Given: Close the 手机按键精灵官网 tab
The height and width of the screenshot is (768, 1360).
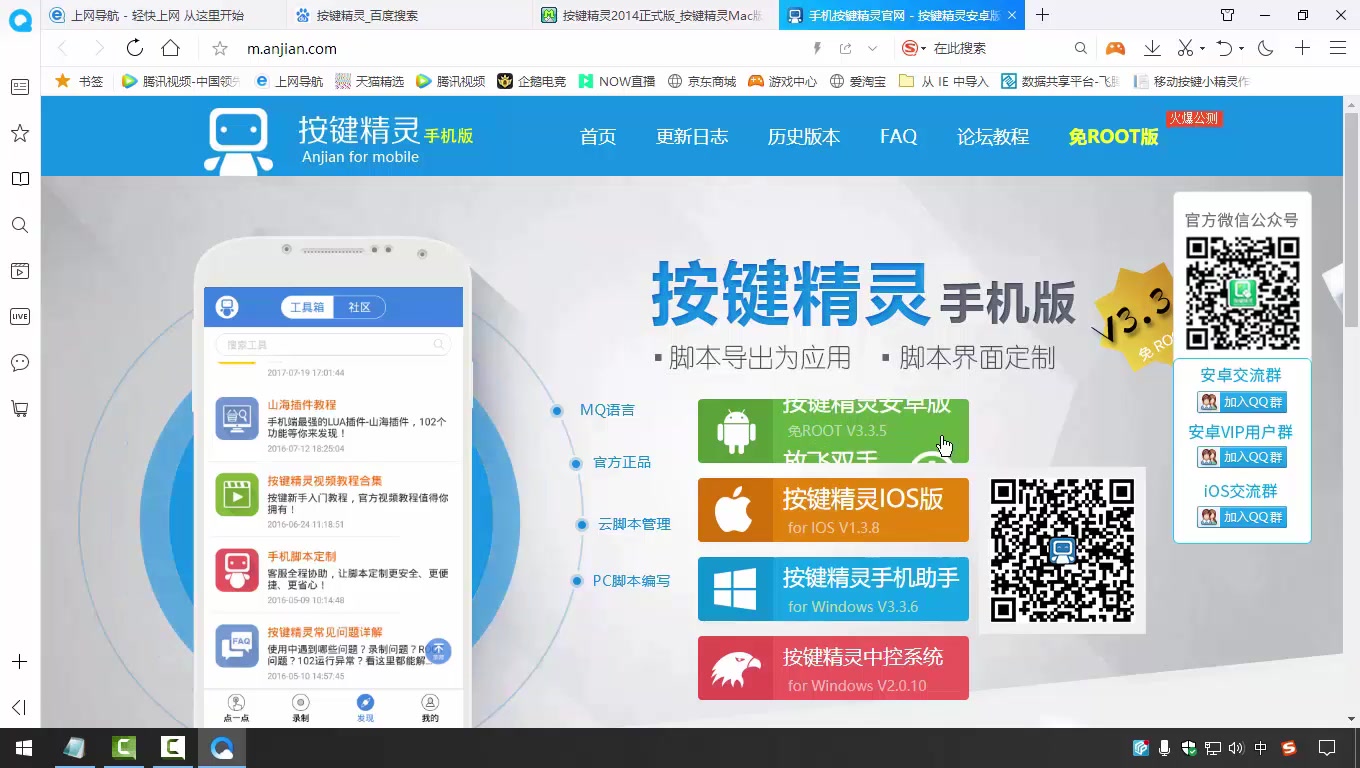Looking at the screenshot, I should coord(1012,15).
